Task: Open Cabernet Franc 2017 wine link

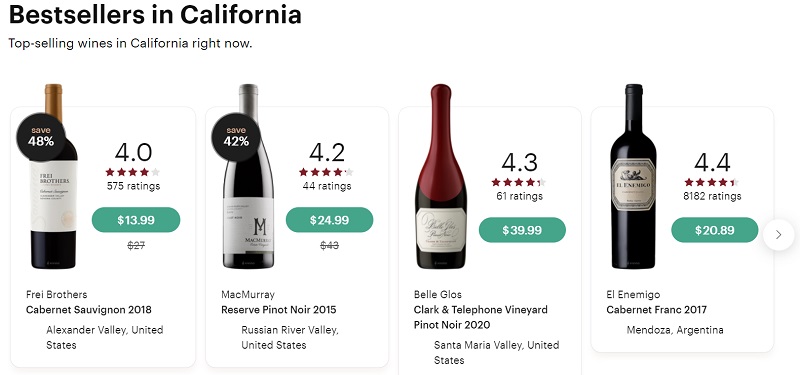Action: coord(657,310)
